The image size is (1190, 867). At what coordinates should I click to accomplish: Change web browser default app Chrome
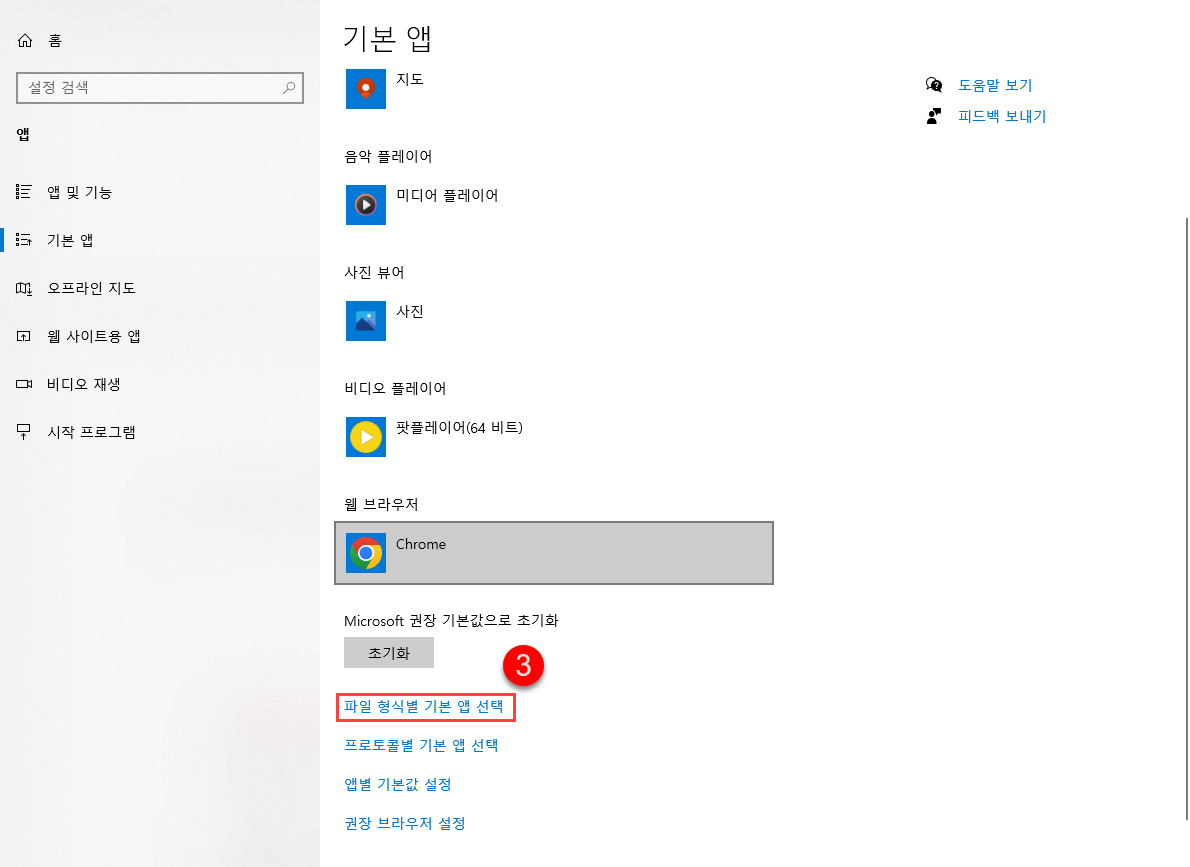pos(554,553)
